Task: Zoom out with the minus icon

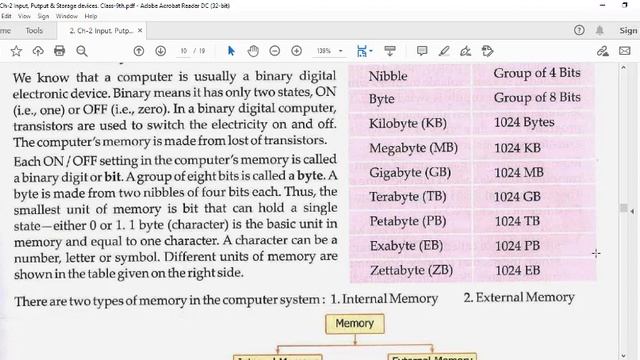Action: pyautogui.click(x=275, y=51)
